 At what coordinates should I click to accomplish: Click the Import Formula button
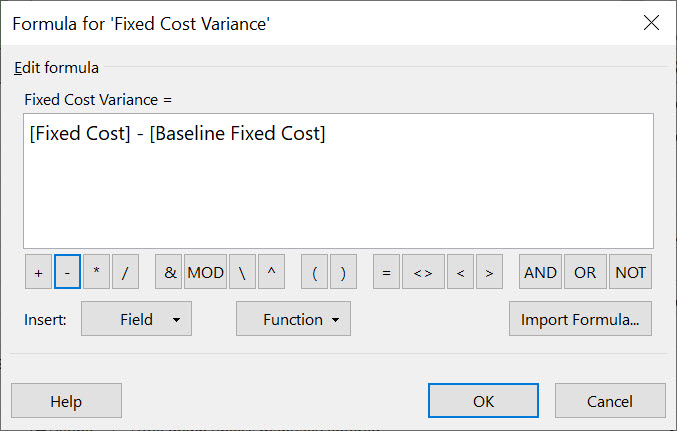[x=580, y=319]
